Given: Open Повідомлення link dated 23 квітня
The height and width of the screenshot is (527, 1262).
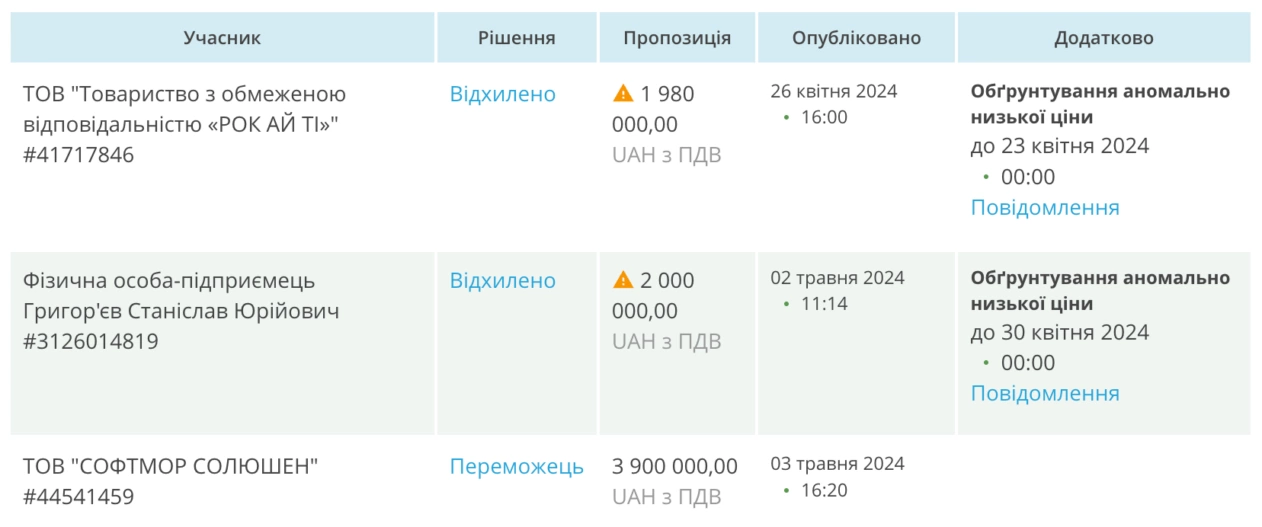Looking at the screenshot, I should click(x=1045, y=207).
